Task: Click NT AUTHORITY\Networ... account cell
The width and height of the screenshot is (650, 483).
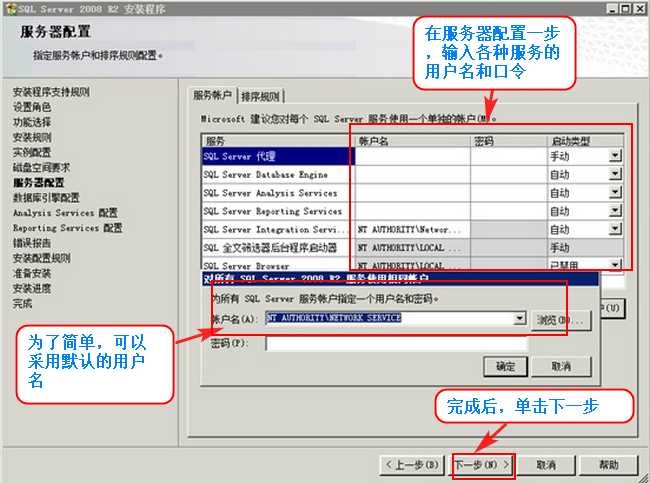Action: tap(412, 229)
